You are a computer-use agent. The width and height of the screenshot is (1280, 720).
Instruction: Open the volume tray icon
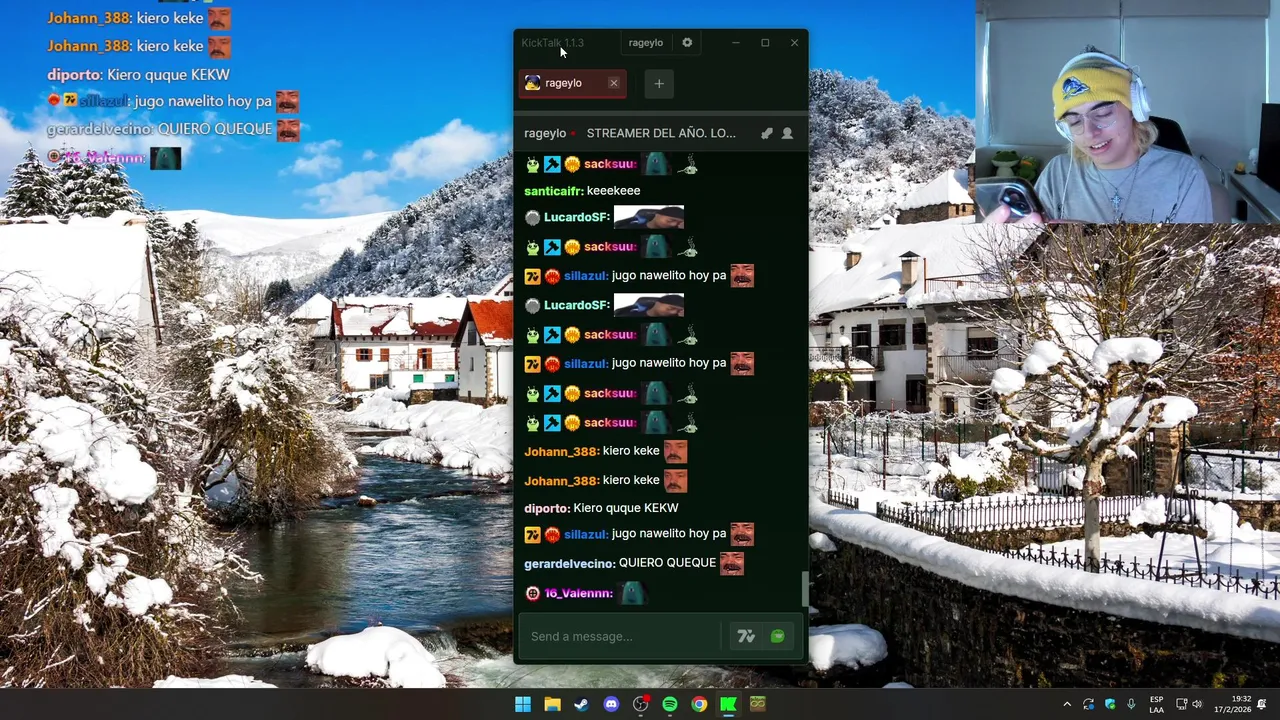click(1197, 705)
